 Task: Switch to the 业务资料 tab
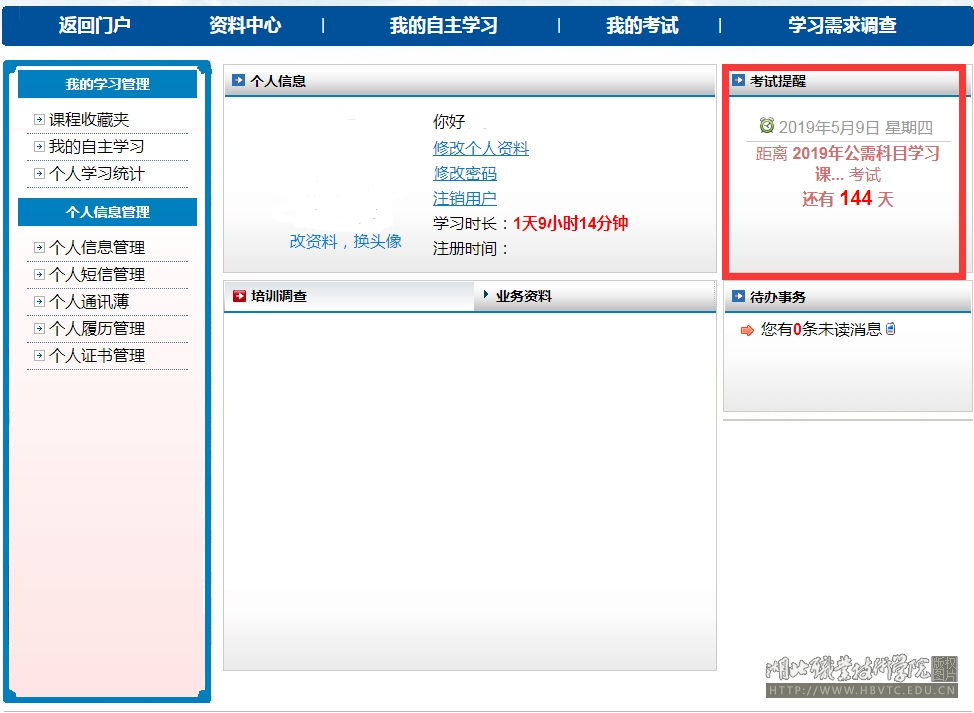[523, 296]
